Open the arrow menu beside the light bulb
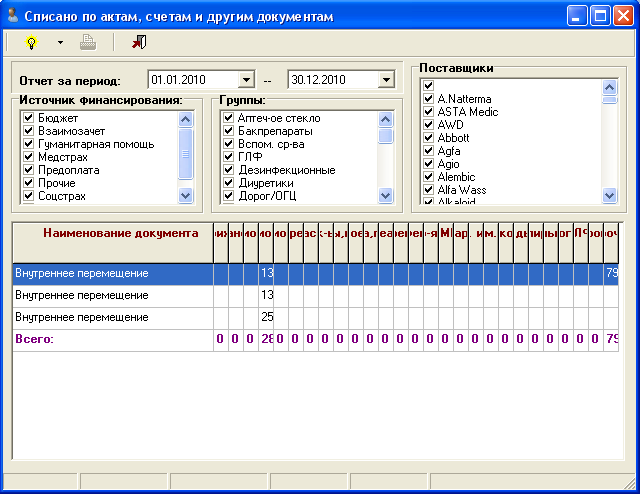This screenshot has width=640, height=494. pyautogui.click(x=60, y=42)
